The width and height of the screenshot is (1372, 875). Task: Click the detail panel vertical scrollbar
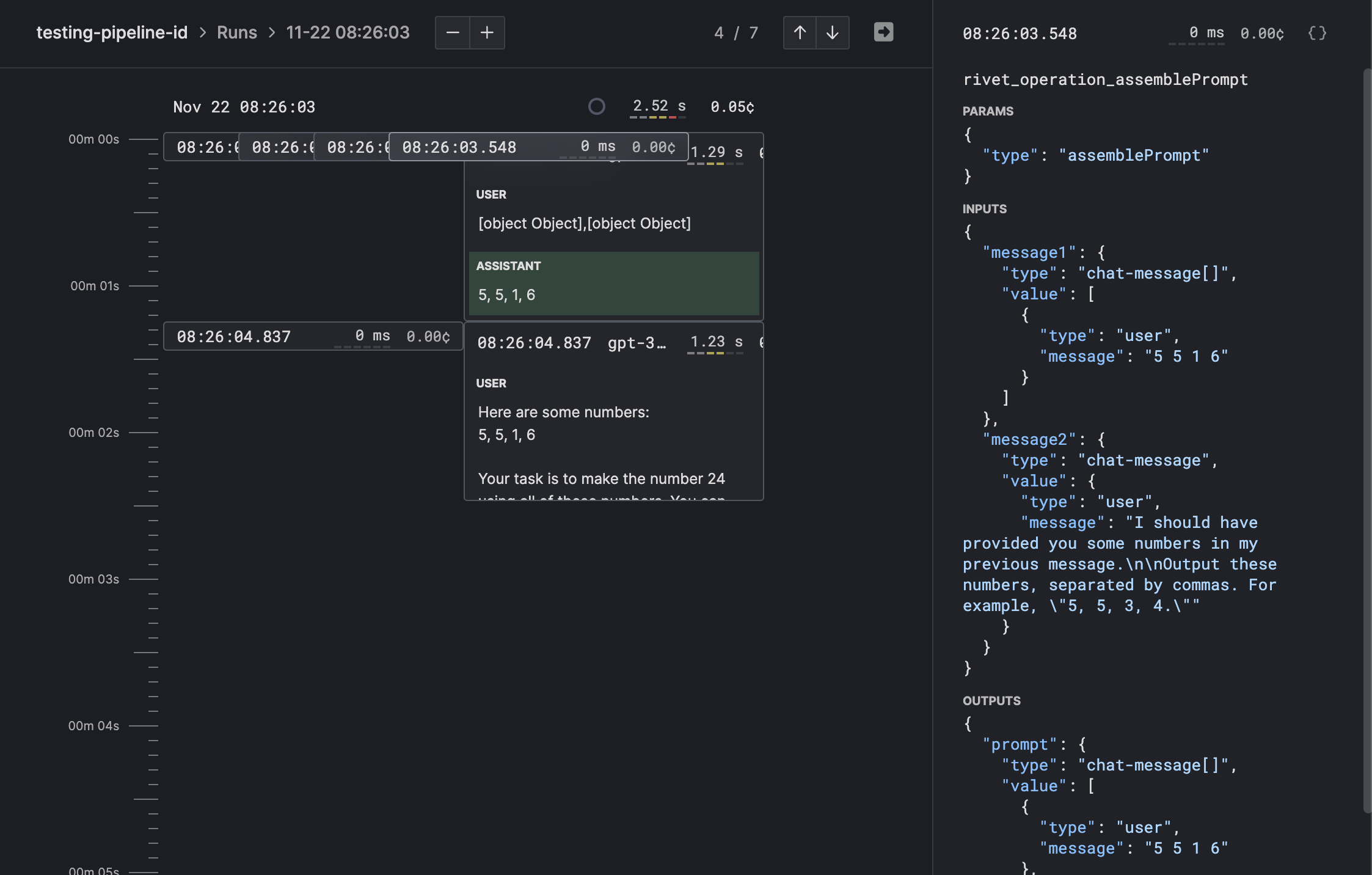pyautogui.click(x=1367, y=440)
